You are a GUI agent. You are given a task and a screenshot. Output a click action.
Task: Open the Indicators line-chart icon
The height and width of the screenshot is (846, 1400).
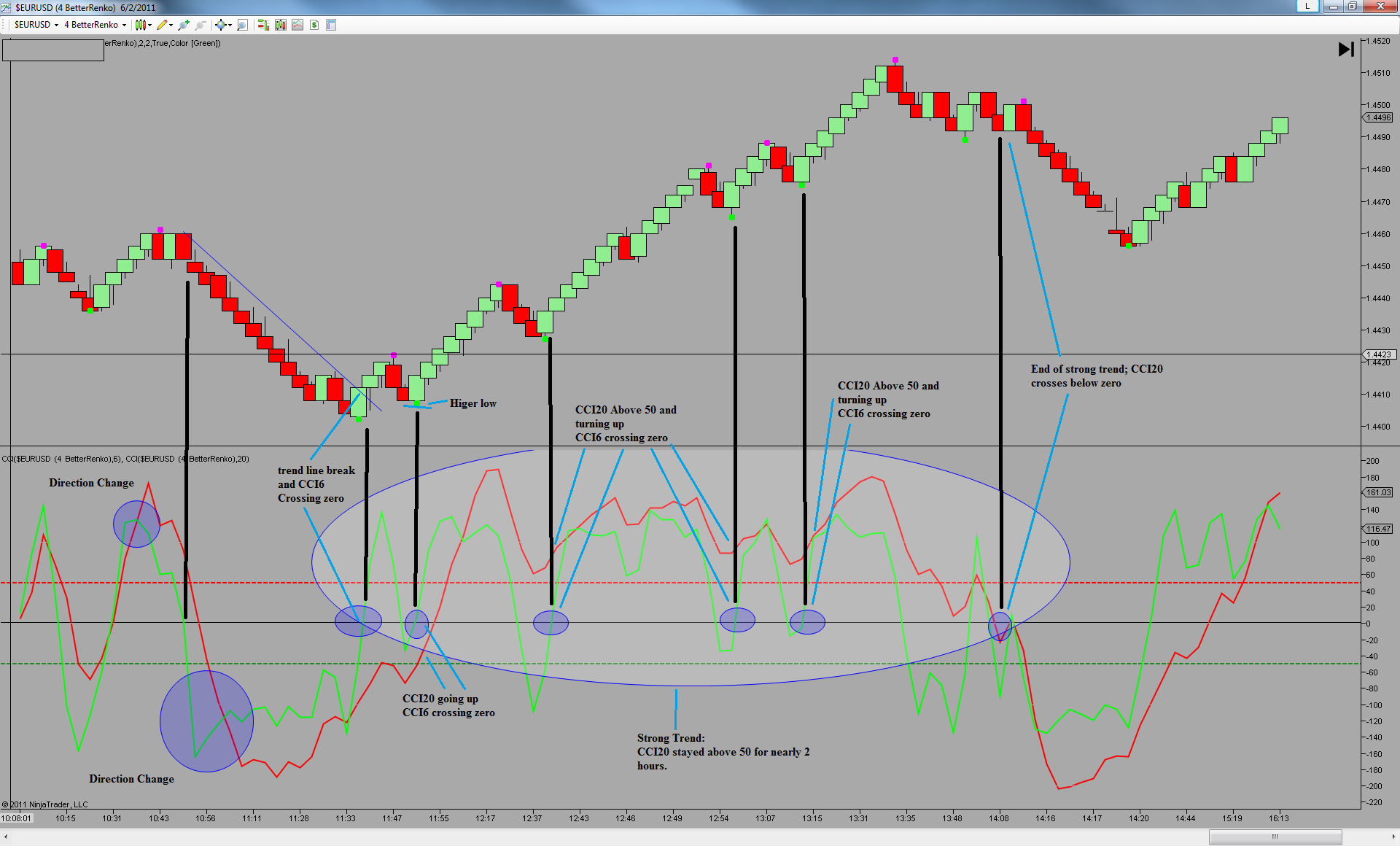click(x=297, y=25)
